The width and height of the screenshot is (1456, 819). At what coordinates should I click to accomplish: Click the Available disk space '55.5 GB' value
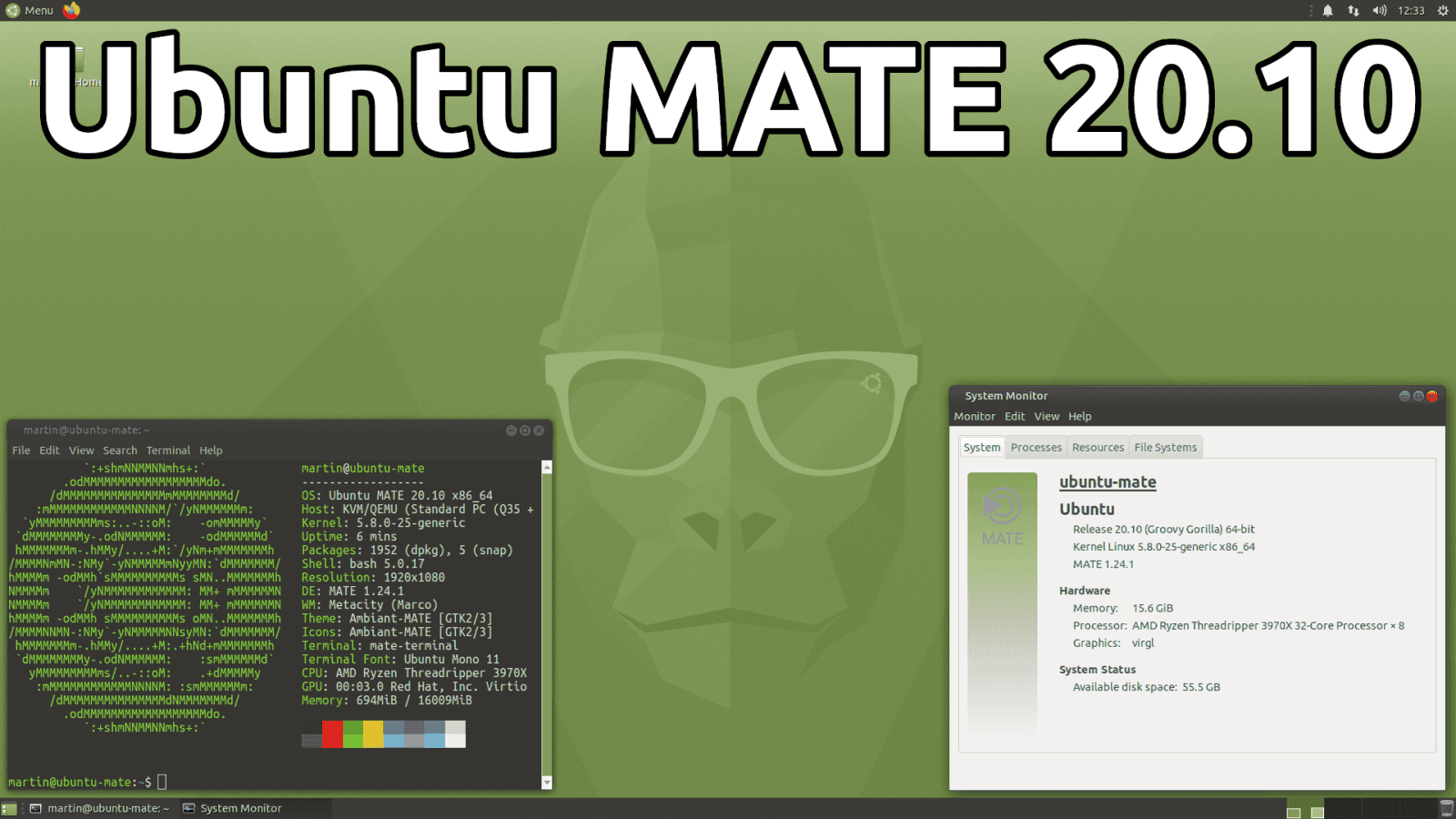1201,687
